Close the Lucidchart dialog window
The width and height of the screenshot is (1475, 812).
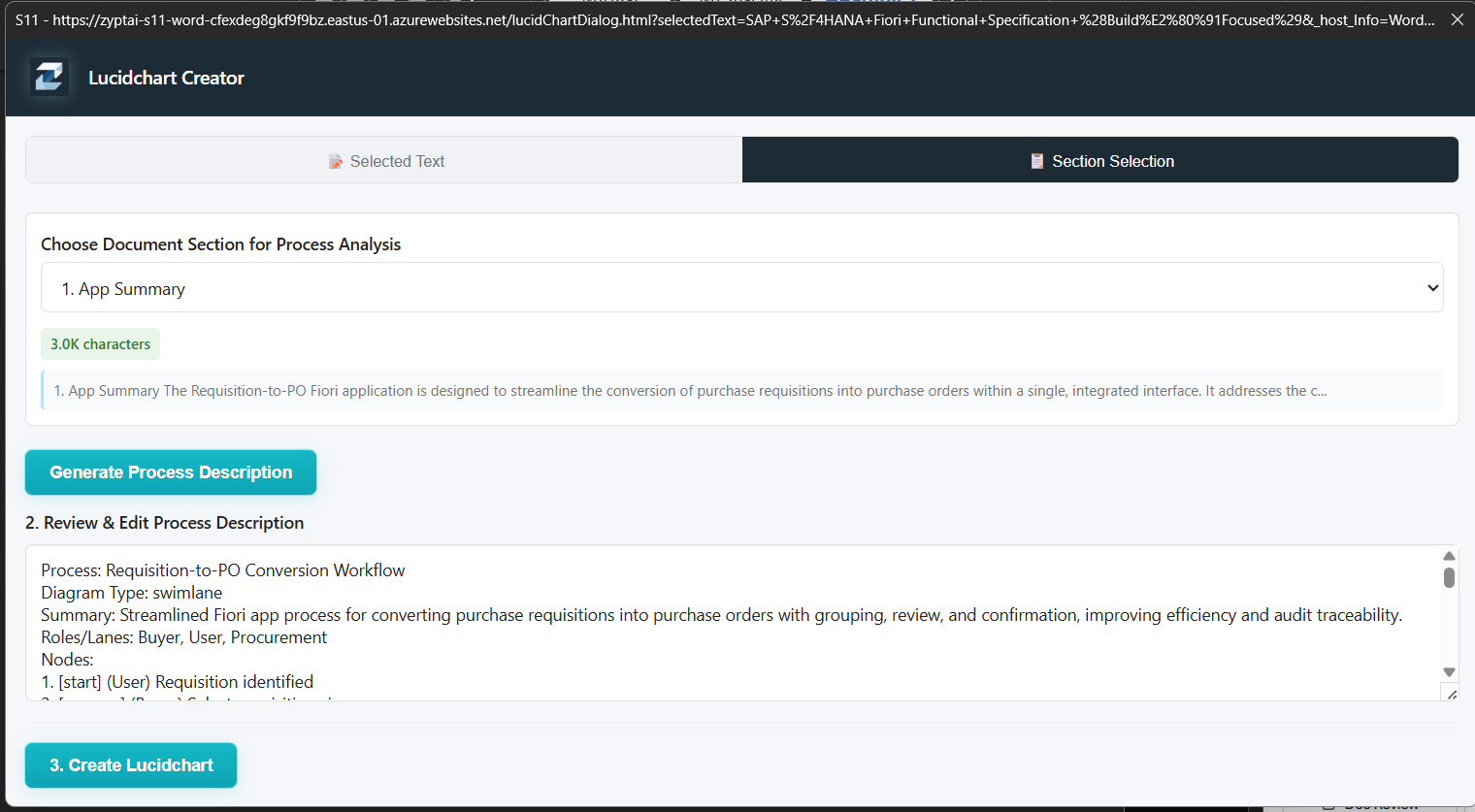(x=1457, y=19)
